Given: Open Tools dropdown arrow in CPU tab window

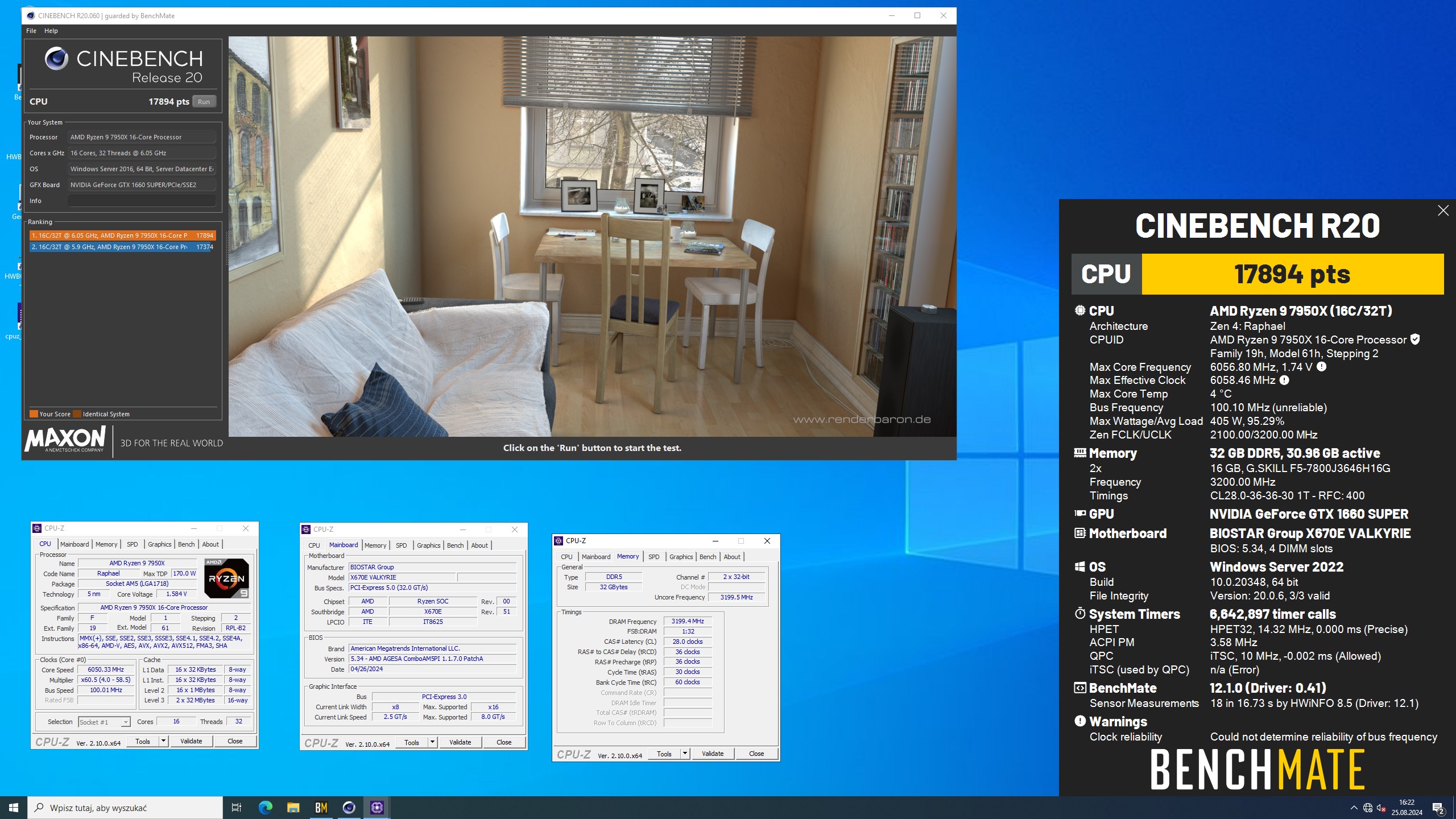Looking at the screenshot, I should click(163, 741).
